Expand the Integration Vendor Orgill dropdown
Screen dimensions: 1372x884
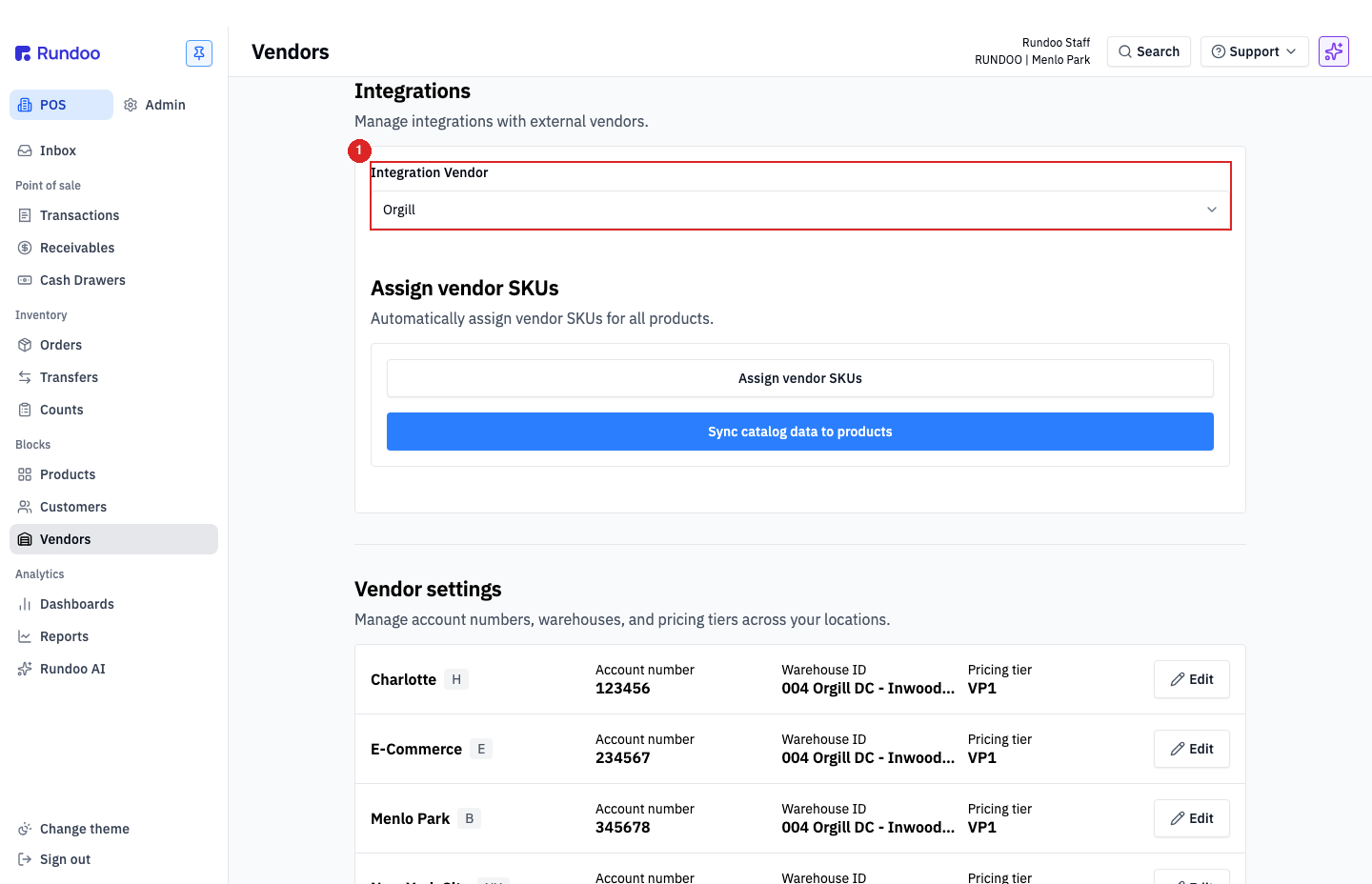point(800,210)
